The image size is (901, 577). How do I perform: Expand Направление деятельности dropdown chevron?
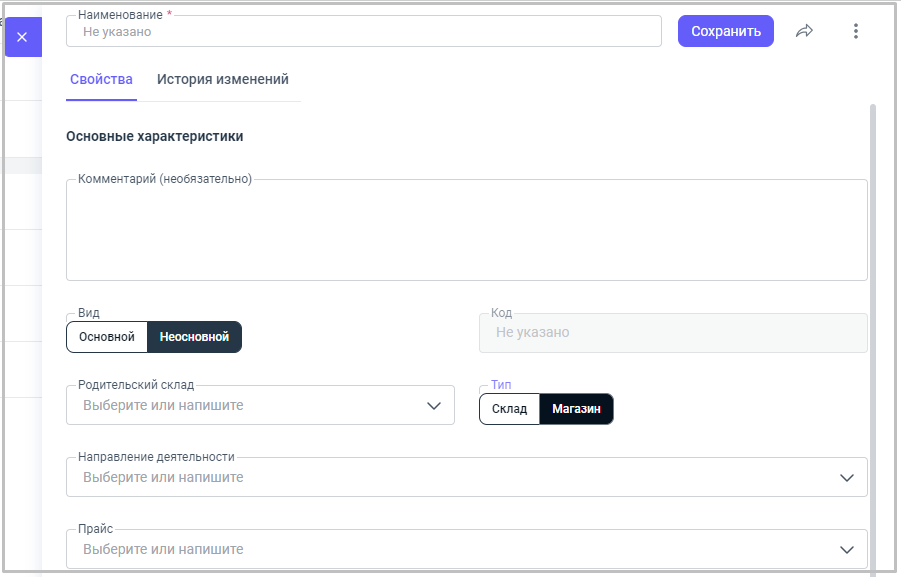(847, 478)
